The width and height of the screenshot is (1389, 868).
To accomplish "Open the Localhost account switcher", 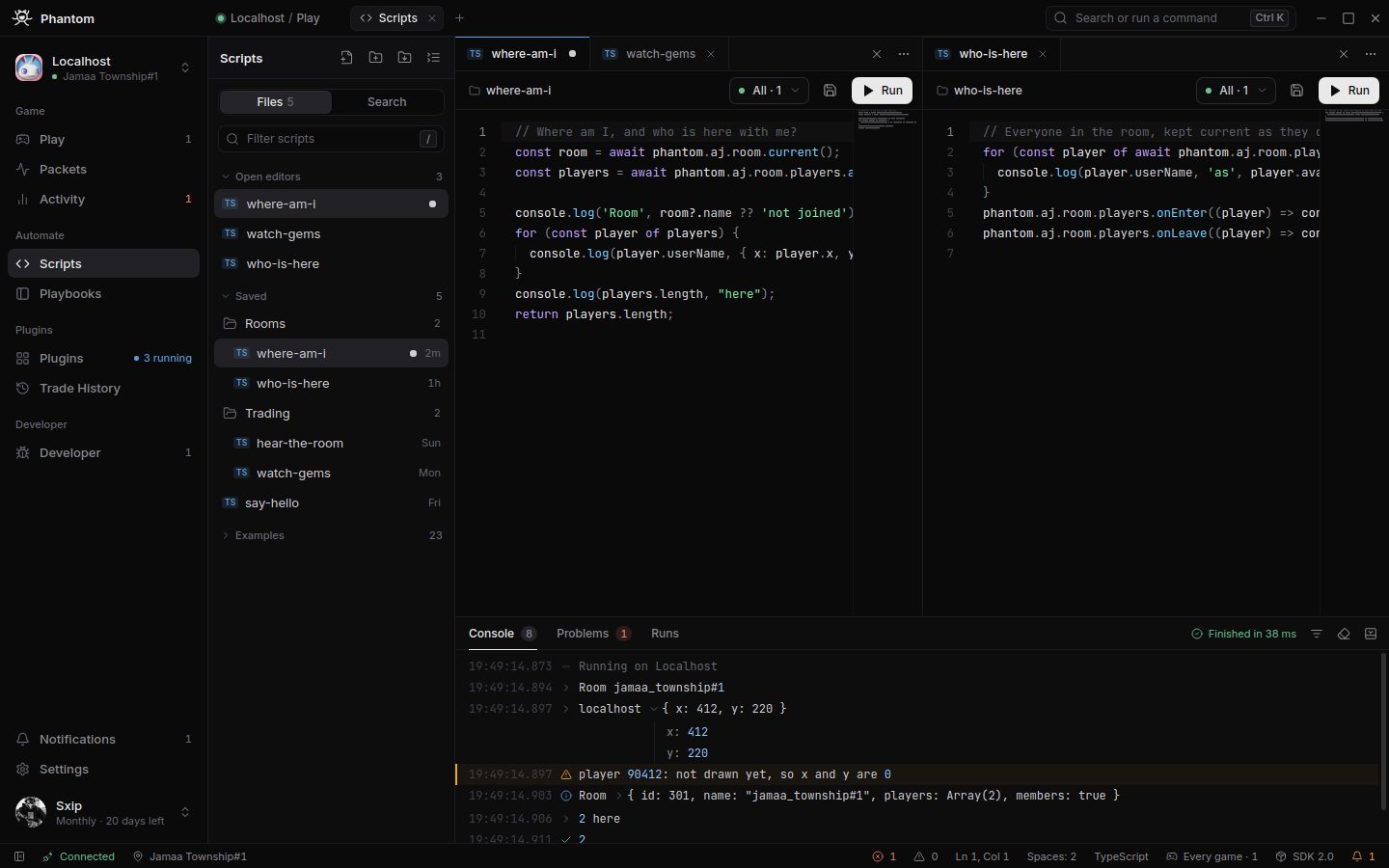I will pyautogui.click(x=103, y=68).
